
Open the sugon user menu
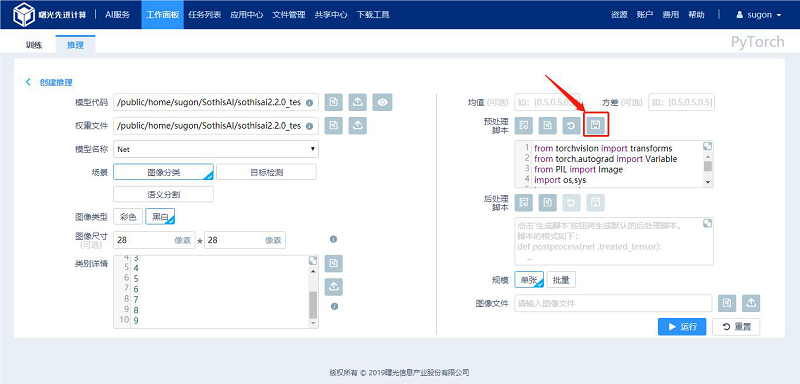point(759,15)
